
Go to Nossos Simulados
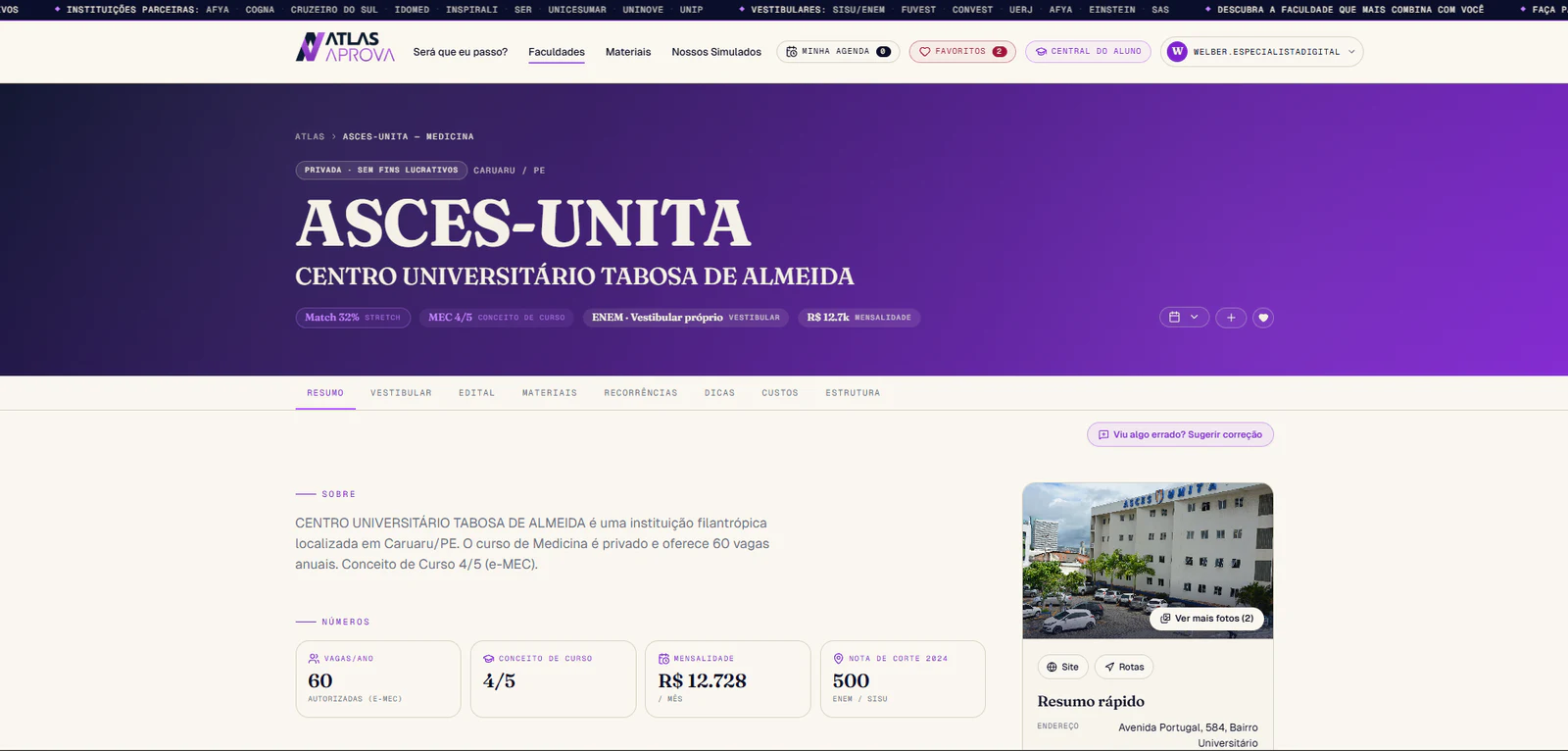tap(716, 52)
